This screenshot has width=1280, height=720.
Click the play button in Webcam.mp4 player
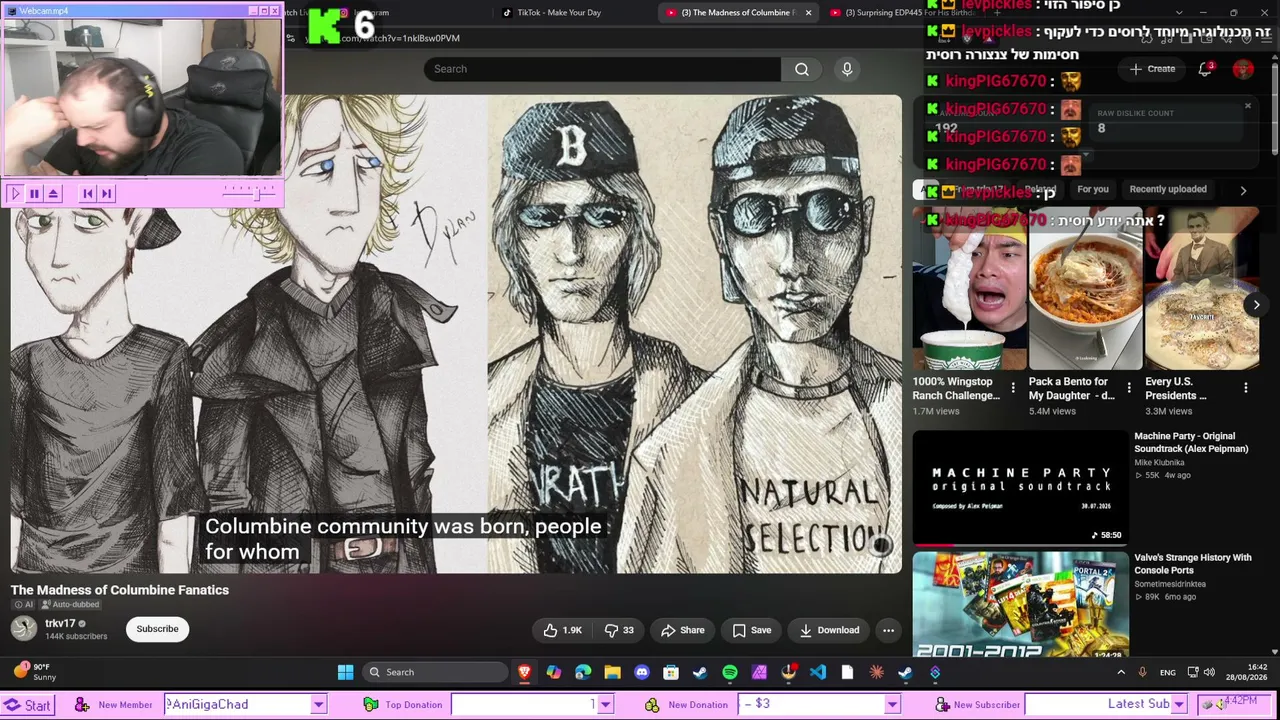tap(15, 193)
